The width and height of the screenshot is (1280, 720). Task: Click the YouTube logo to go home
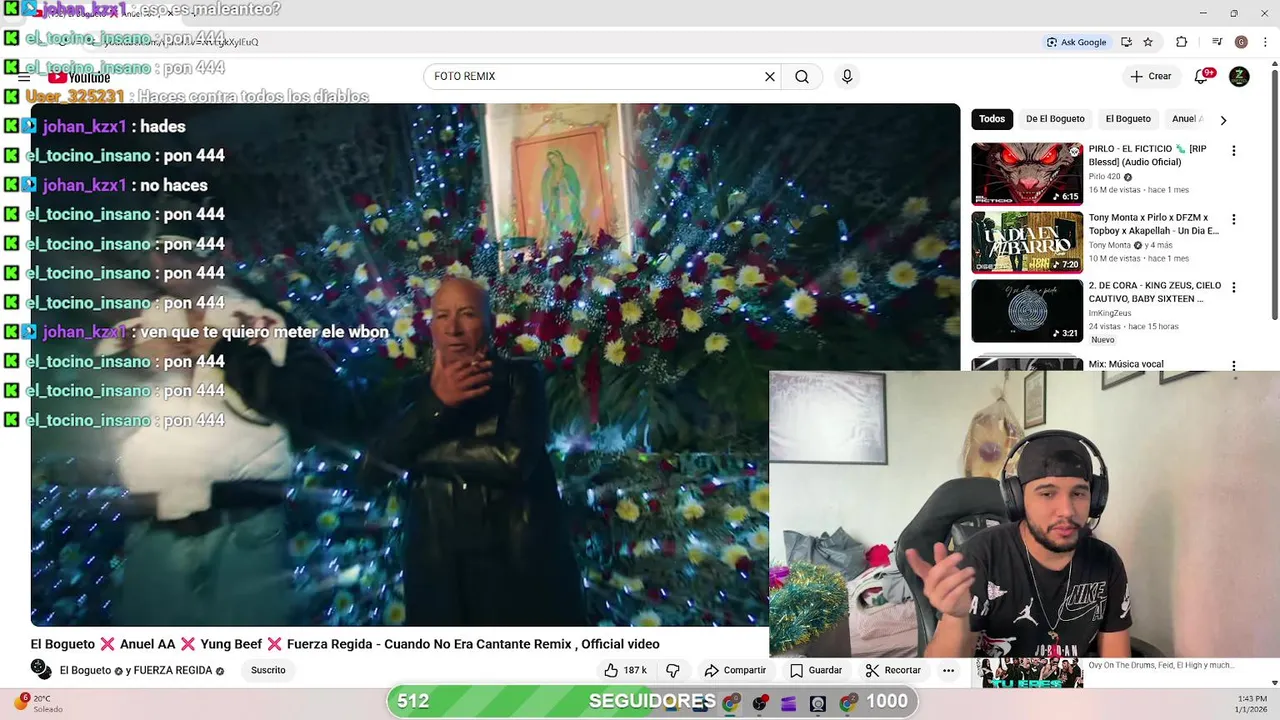pyautogui.click(x=79, y=77)
